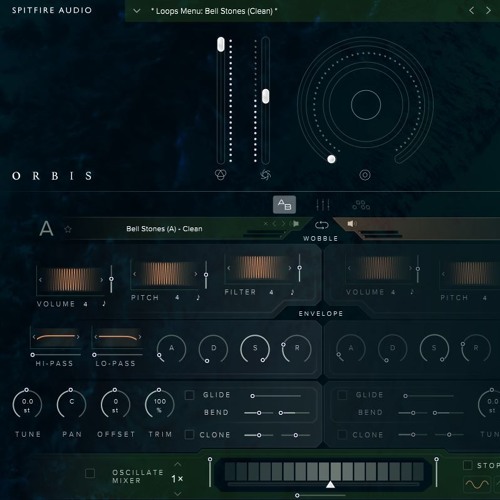500x500 pixels.
Task: Click the white triangle mixer position marker
Action: 330,484
